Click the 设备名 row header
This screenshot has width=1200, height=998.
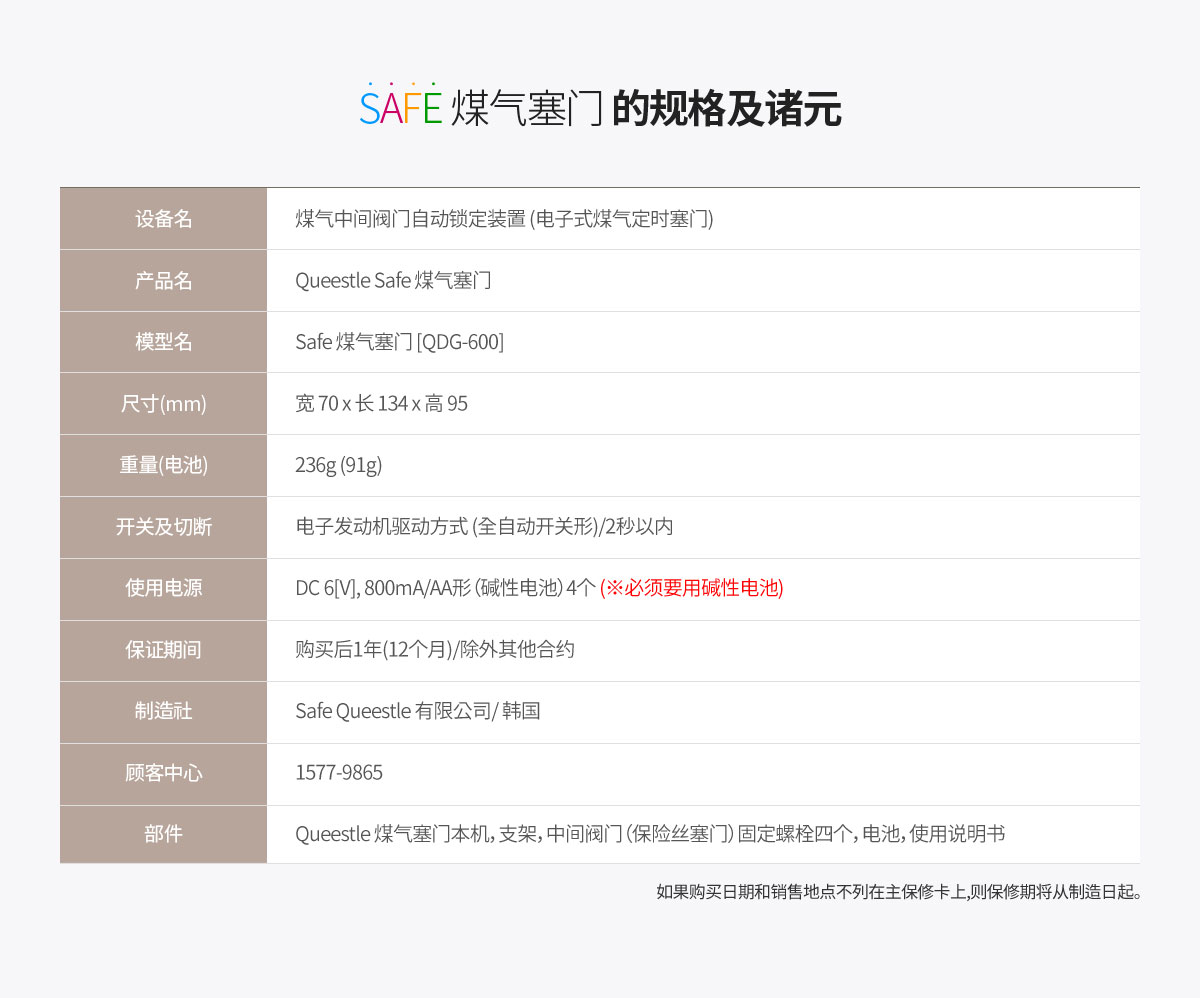(163, 219)
